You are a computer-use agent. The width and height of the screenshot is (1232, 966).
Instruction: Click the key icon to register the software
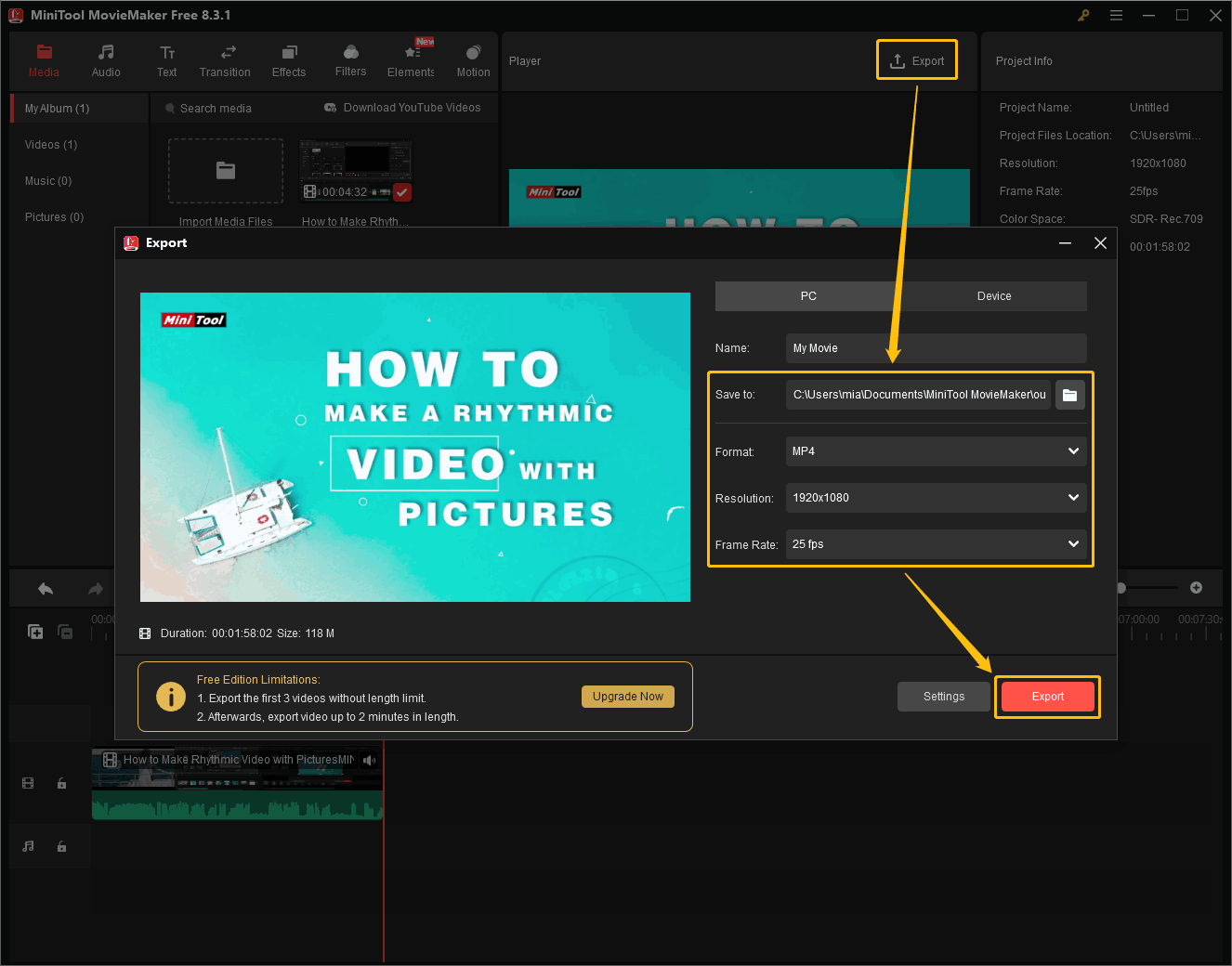tap(1083, 15)
